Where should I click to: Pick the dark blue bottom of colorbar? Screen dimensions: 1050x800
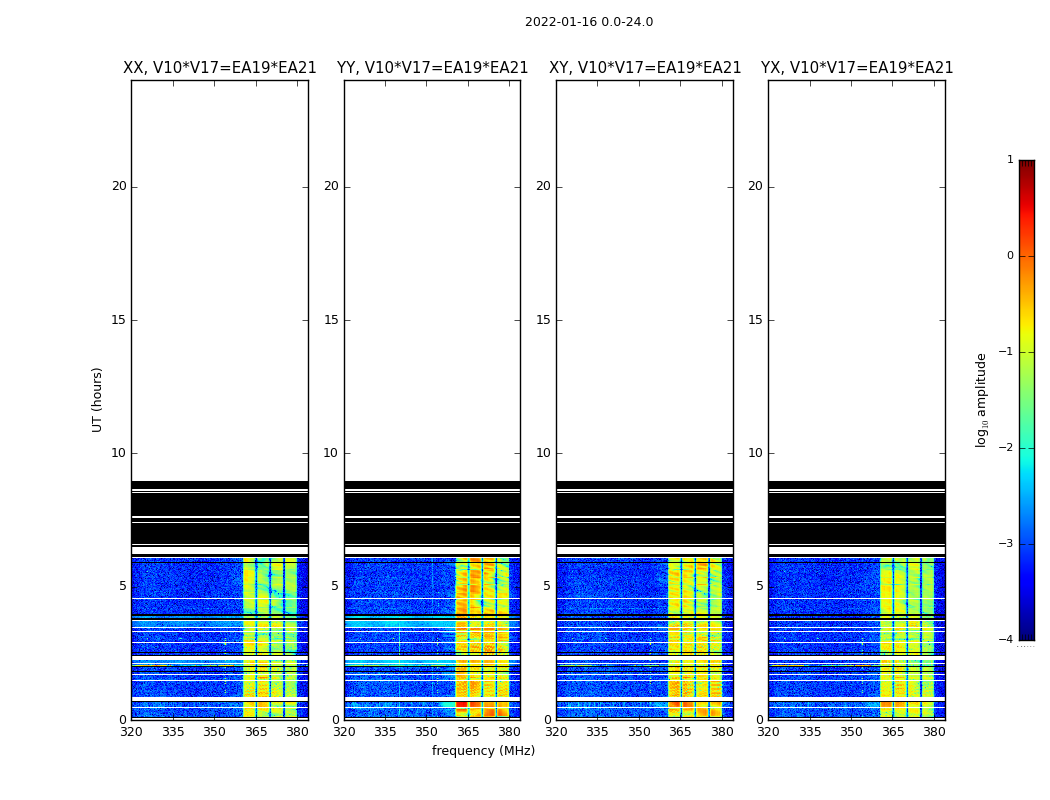click(x=1026, y=633)
